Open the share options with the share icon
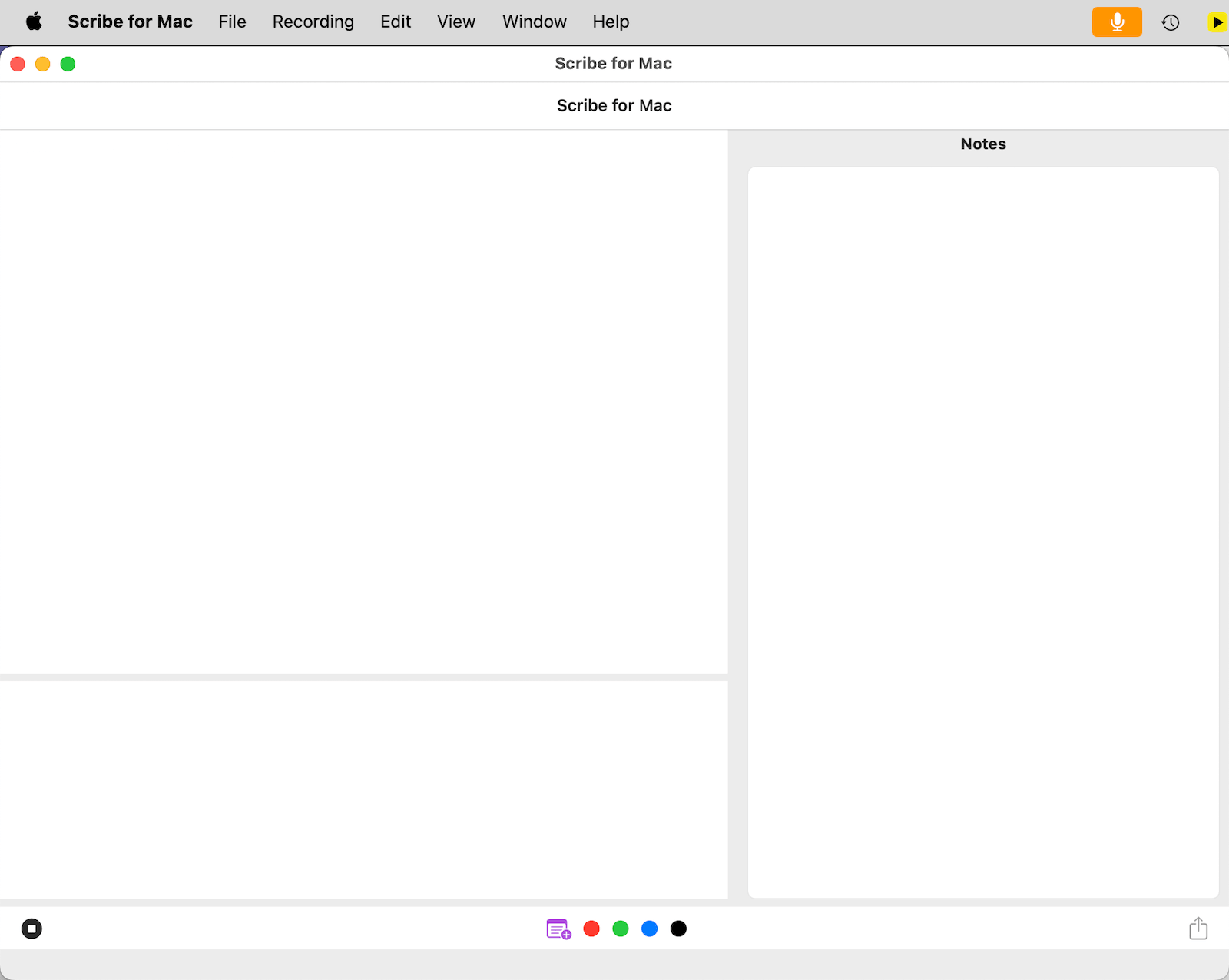 coord(1198,929)
